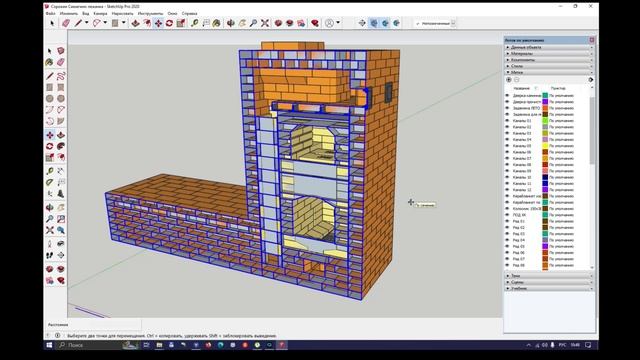Expand the Данные объекта panel
The height and width of the screenshot is (360, 640).
point(549,47)
